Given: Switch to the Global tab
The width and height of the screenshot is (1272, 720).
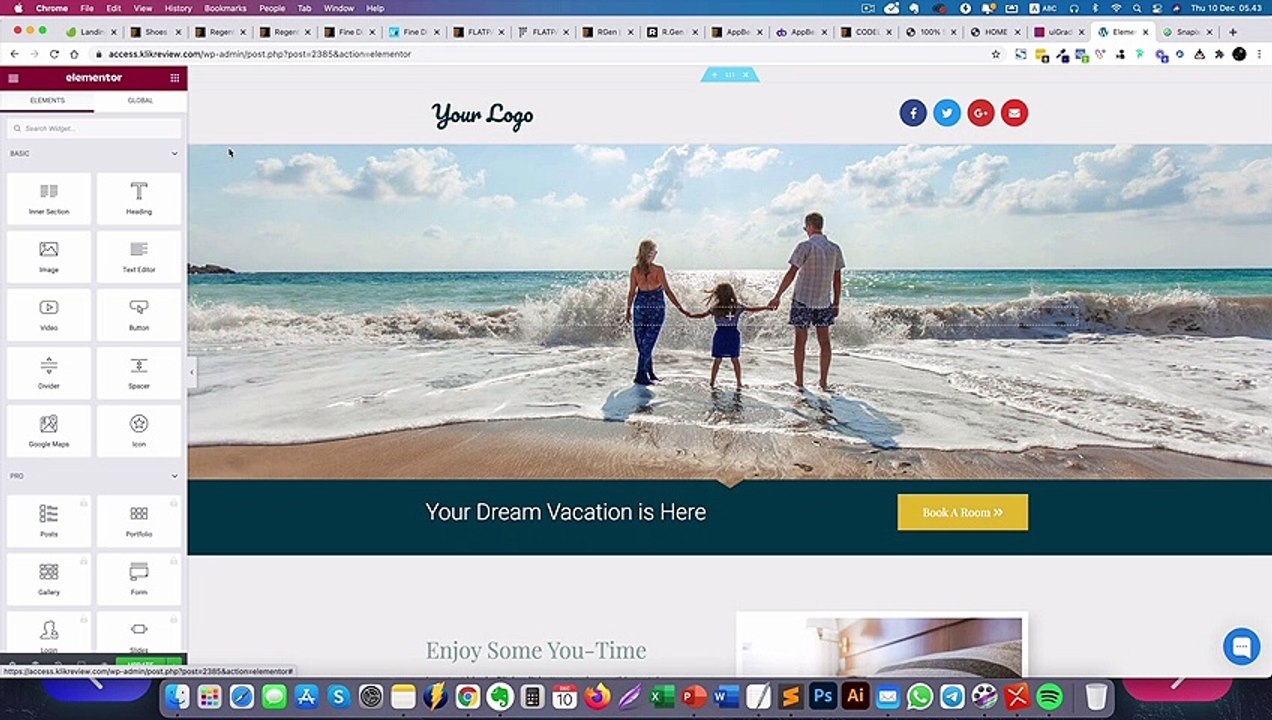Looking at the screenshot, I should click(x=140, y=100).
